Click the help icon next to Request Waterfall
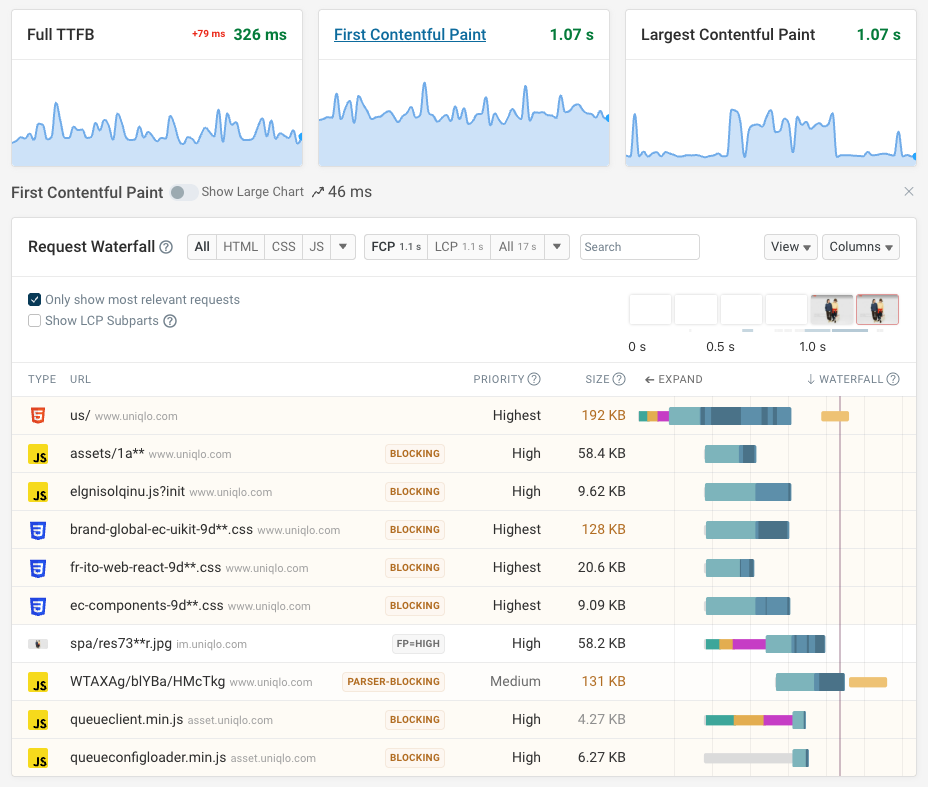The image size is (928, 787). 166,247
